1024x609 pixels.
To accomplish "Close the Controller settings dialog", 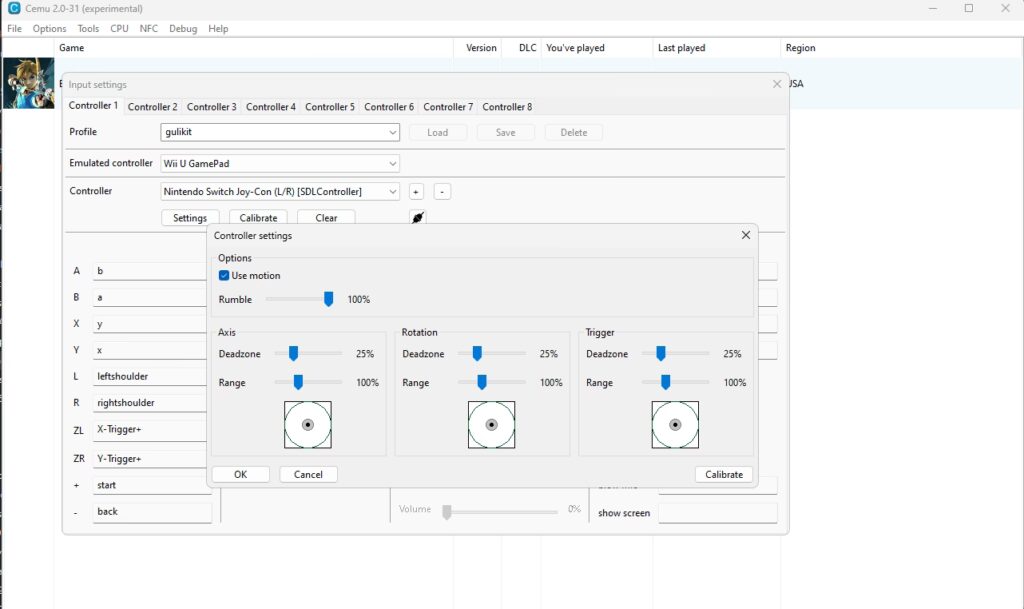I will click(x=746, y=235).
